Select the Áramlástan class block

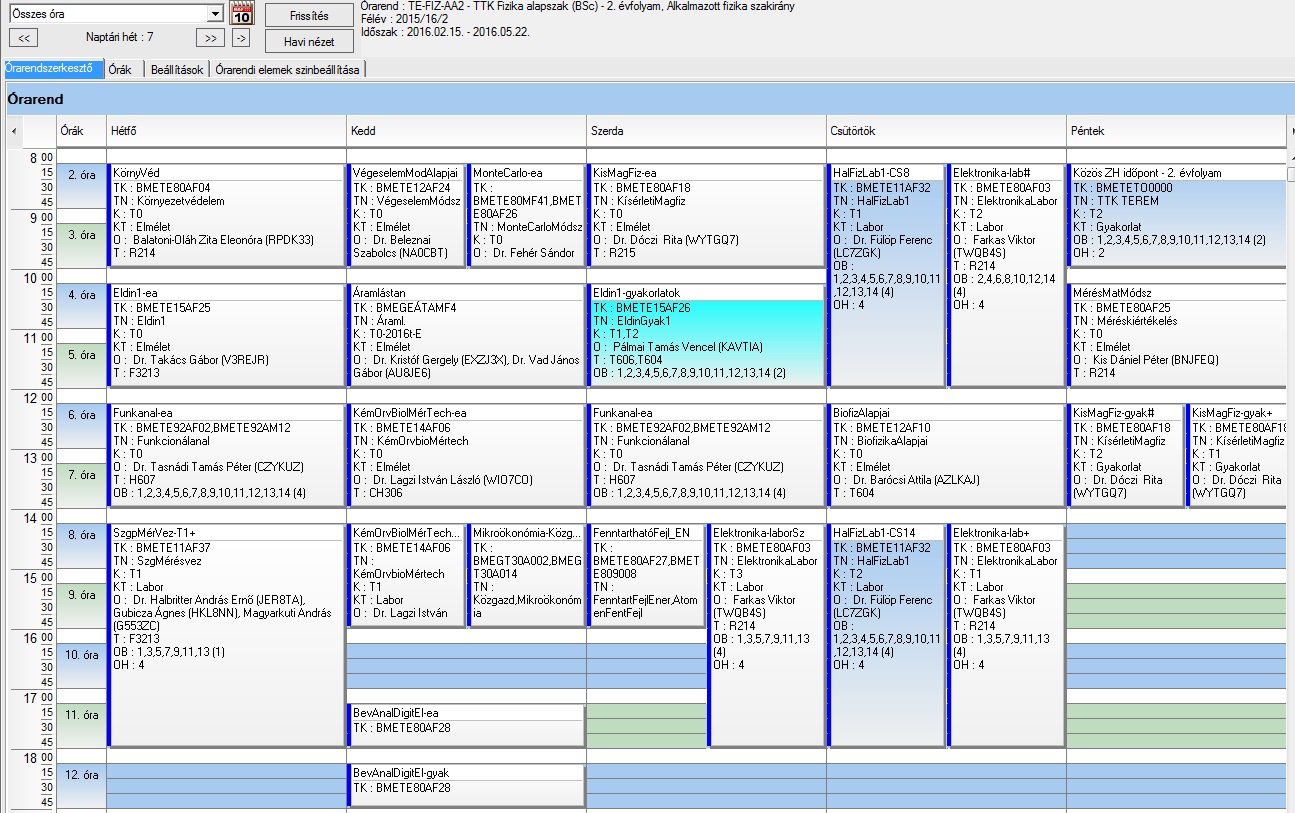tap(466, 335)
